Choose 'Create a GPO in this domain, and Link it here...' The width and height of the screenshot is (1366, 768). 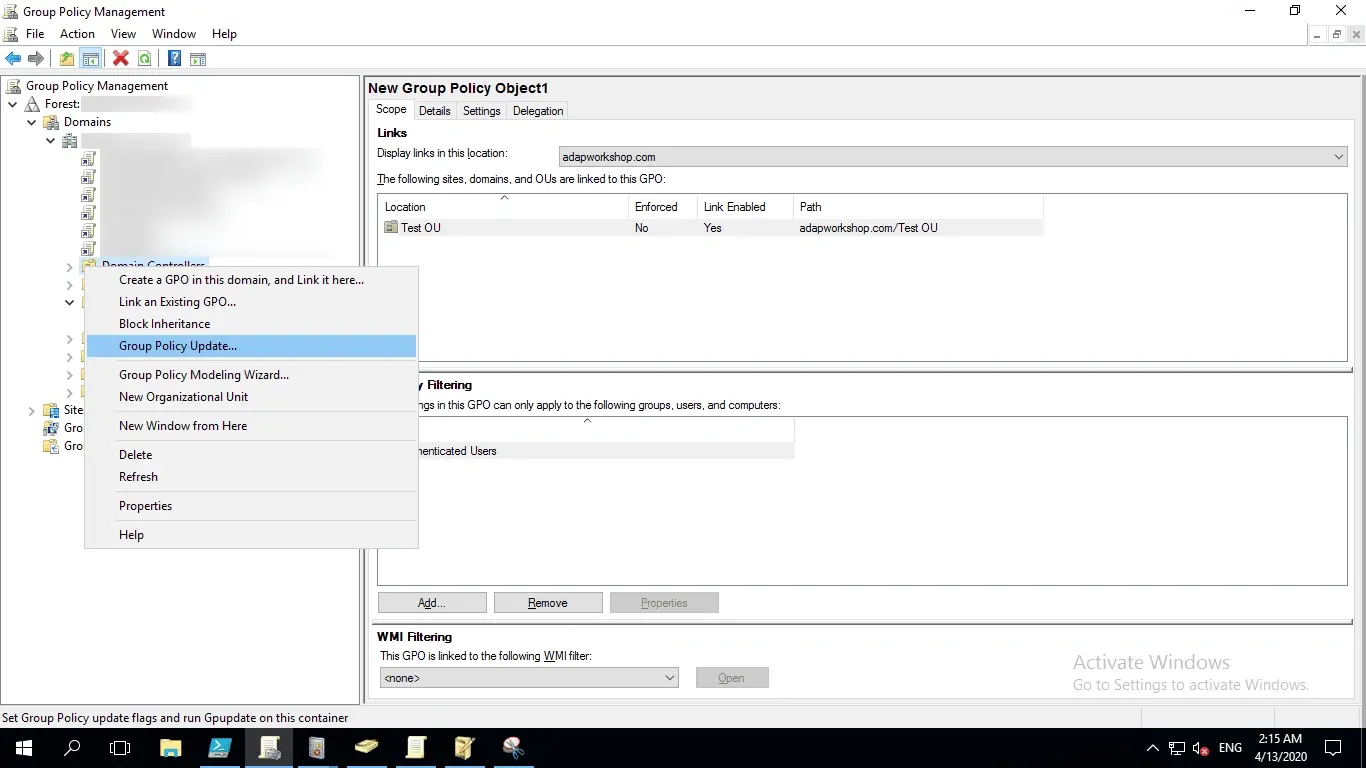251,280
